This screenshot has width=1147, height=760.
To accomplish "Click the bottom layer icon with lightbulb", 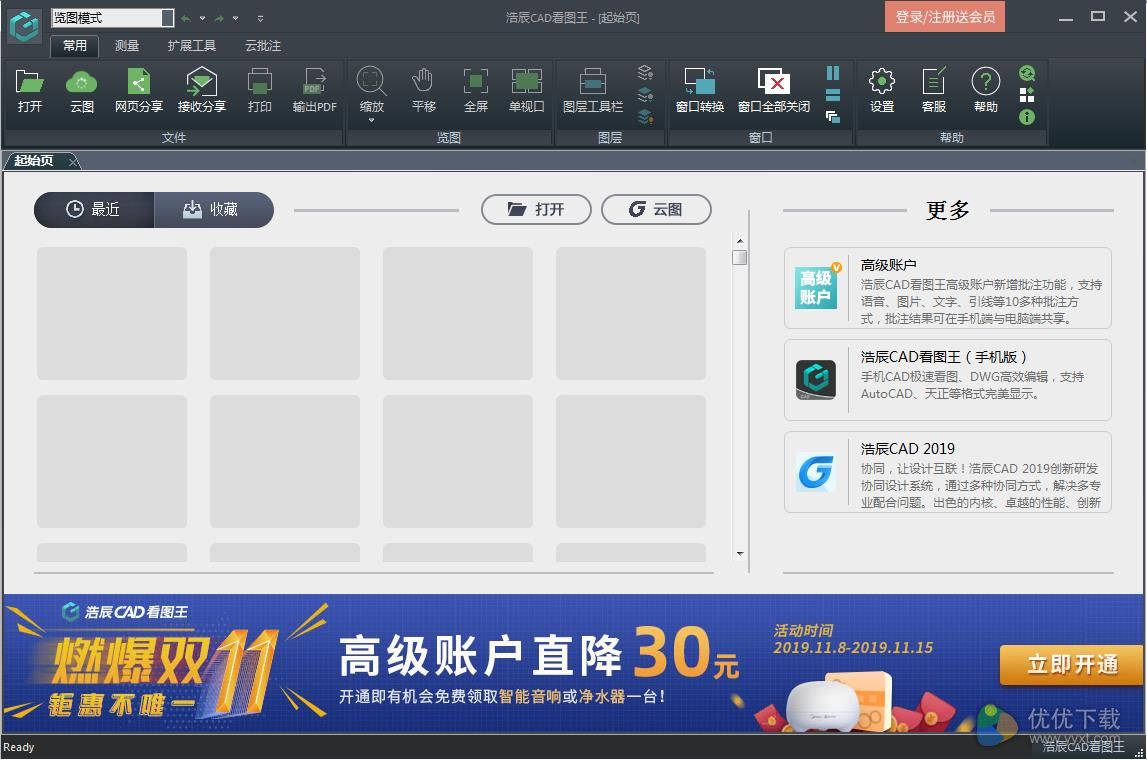I will [644, 116].
